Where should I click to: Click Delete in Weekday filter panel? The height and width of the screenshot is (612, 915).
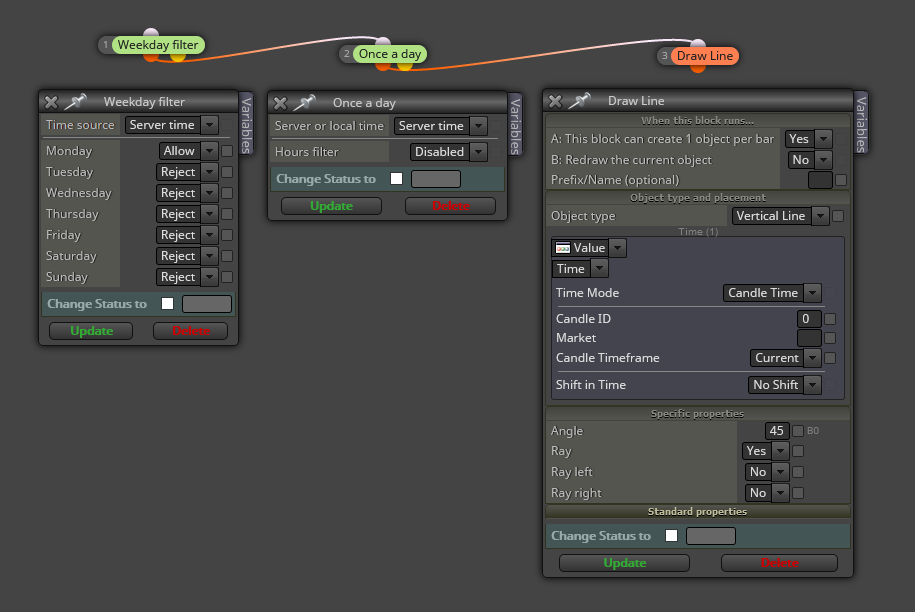pyautogui.click(x=190, y=331)
